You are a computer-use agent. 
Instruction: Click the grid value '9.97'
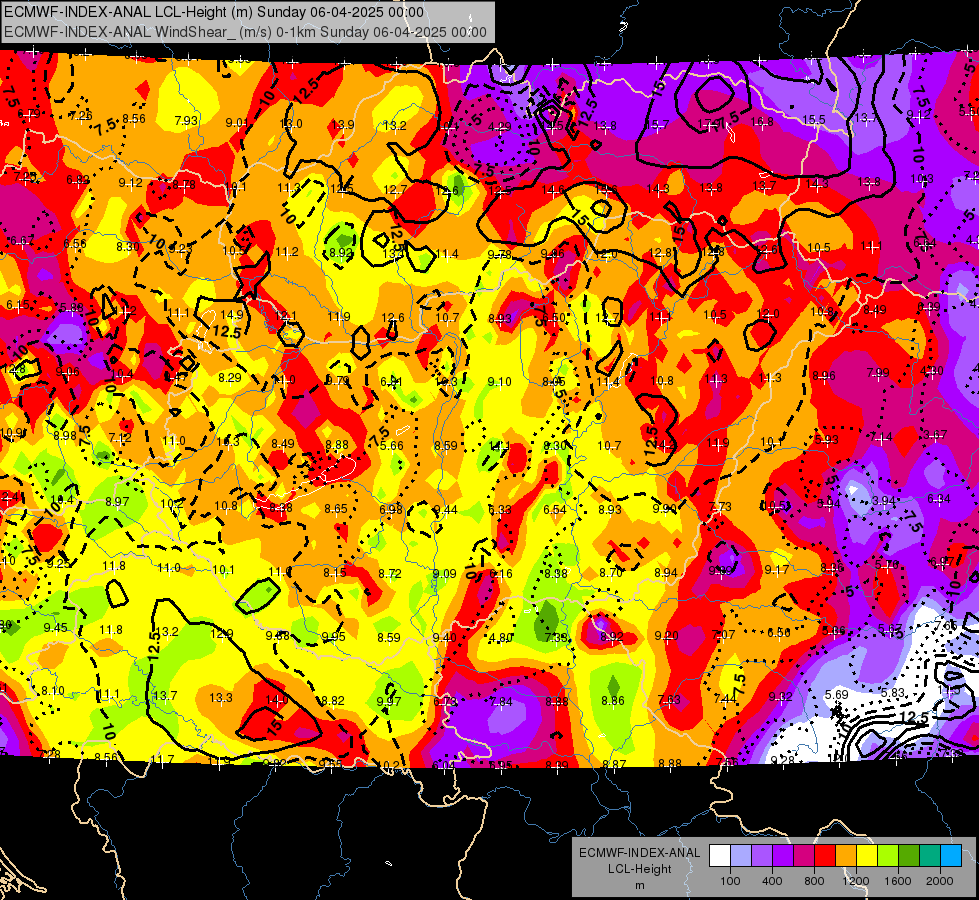click(389, 701)
